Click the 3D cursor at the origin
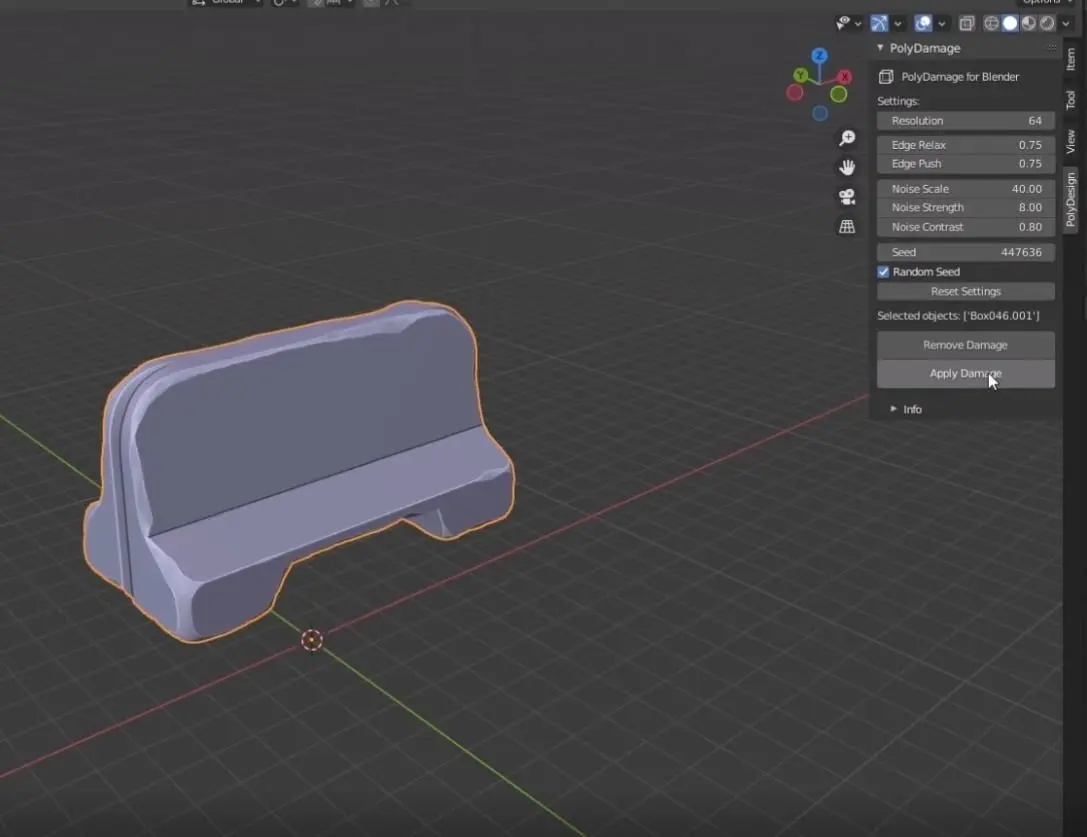1087x837 pixels. click(312, 640)
